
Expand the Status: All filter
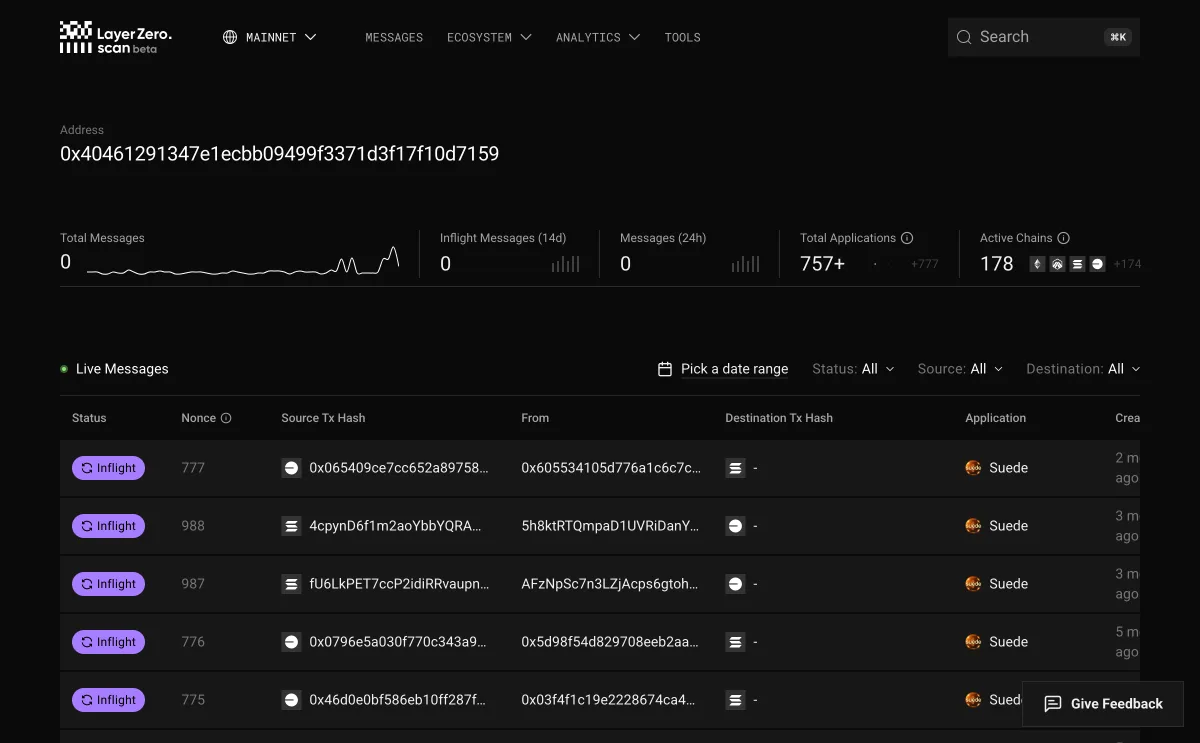click(x=853, y=369)
